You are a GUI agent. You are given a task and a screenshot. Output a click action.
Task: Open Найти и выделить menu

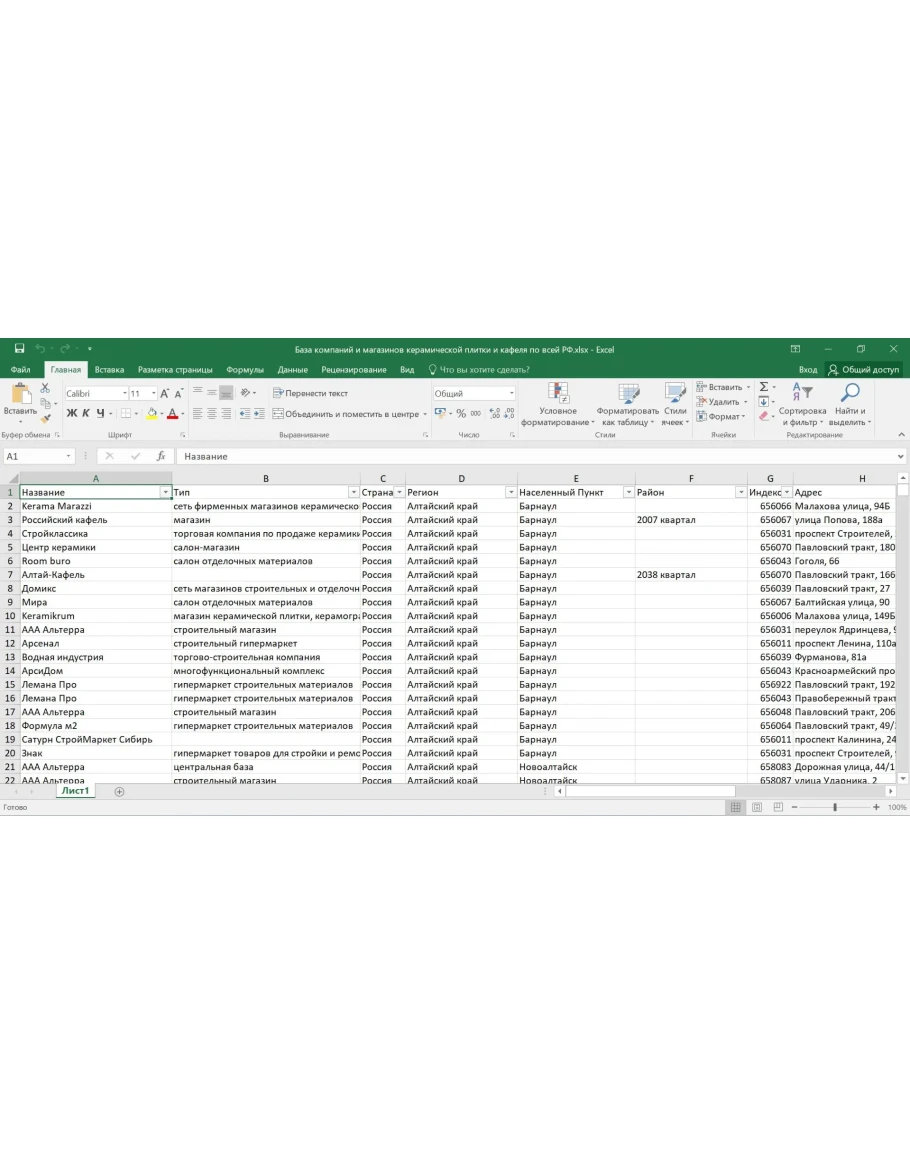coord(849,404)
